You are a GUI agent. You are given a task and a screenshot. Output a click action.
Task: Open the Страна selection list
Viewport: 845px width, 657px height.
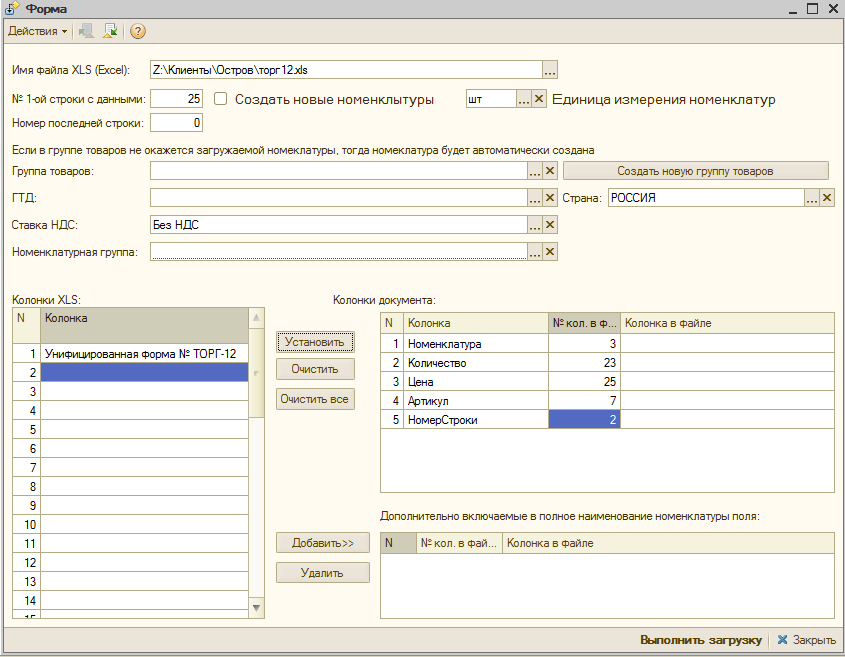click(x=812, y=198)
